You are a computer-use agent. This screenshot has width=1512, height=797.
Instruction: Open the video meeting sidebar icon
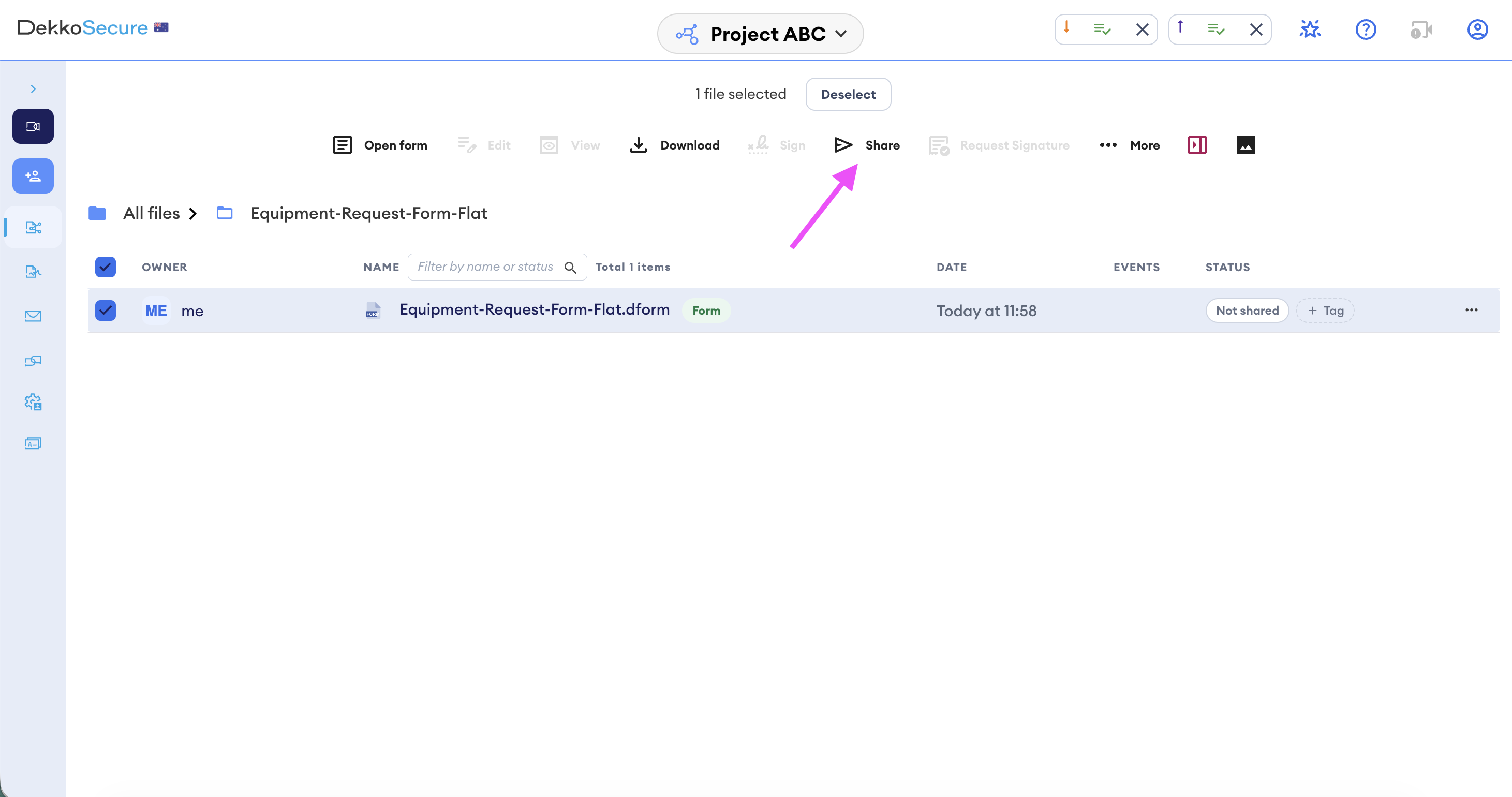coord(33,126)
